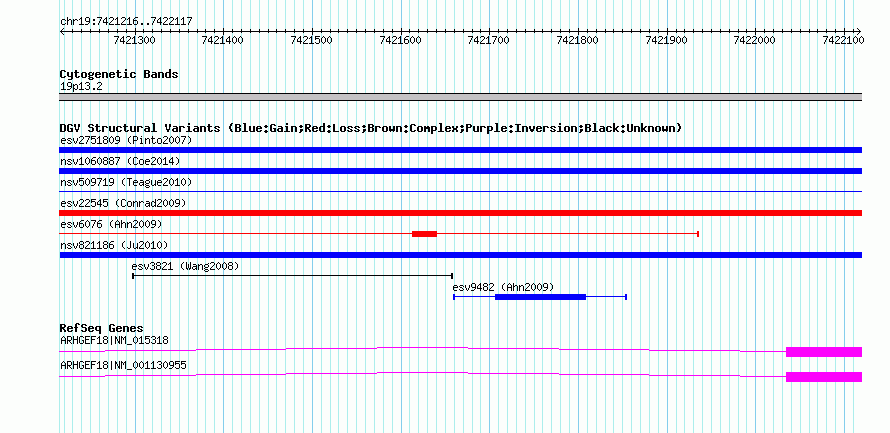Screen dimensions: 890x433
Task: Select the magenta exon block of NM_001130955
Action: pyautogui.click(x=824, y=377)
